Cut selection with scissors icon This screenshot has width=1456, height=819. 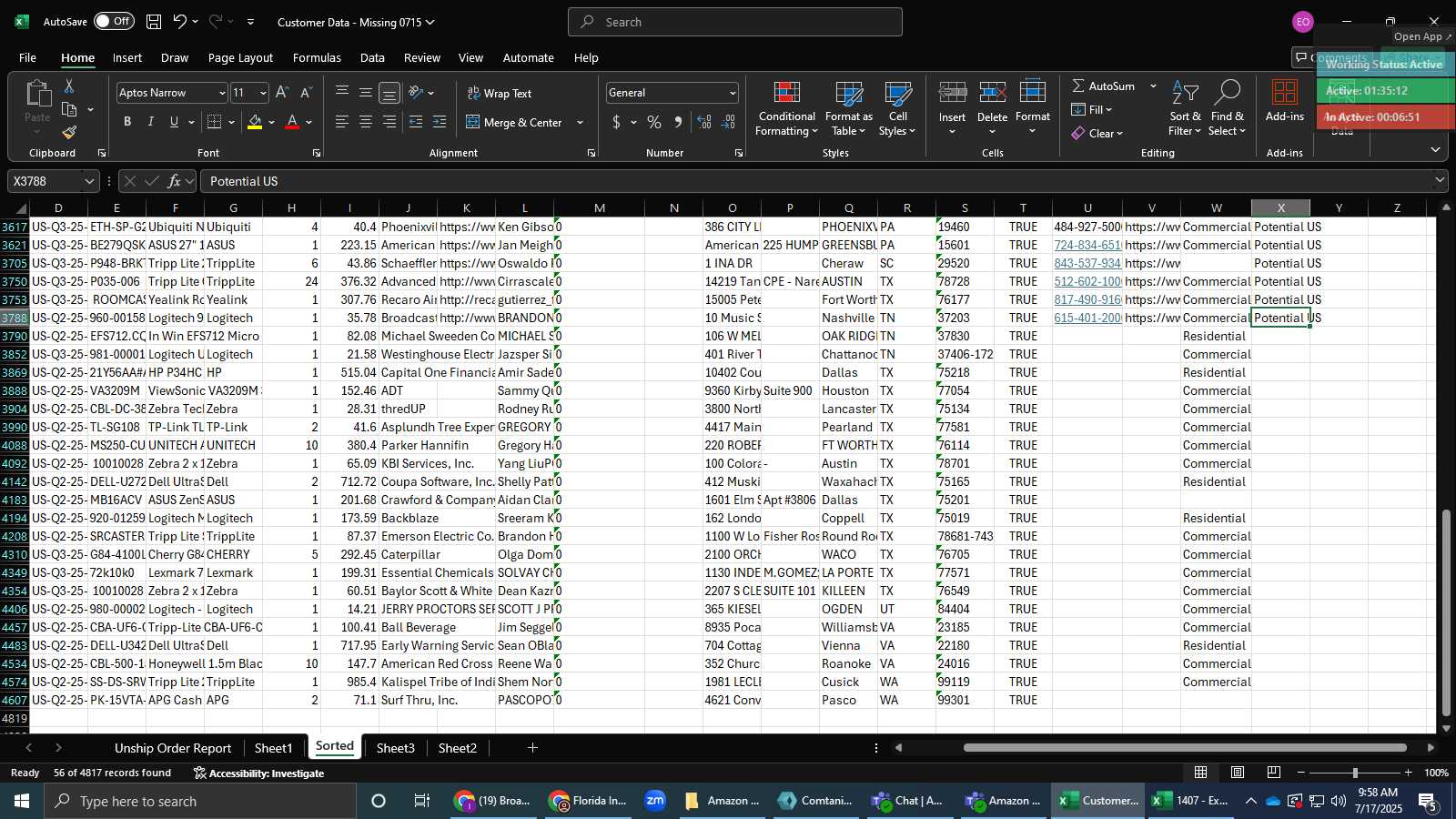[x=69, y=86]
